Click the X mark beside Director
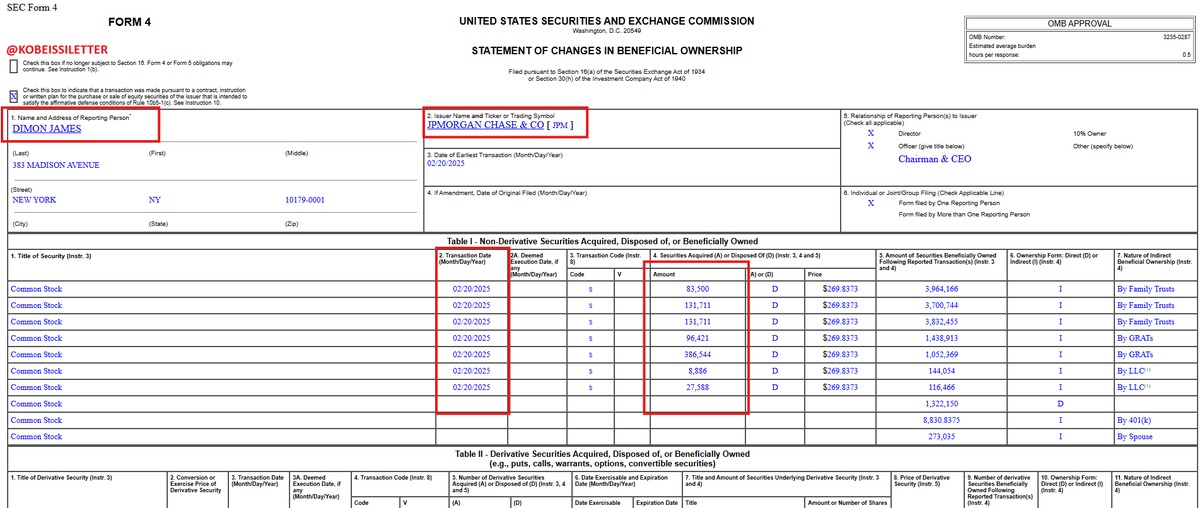 [x=871, y=132]
